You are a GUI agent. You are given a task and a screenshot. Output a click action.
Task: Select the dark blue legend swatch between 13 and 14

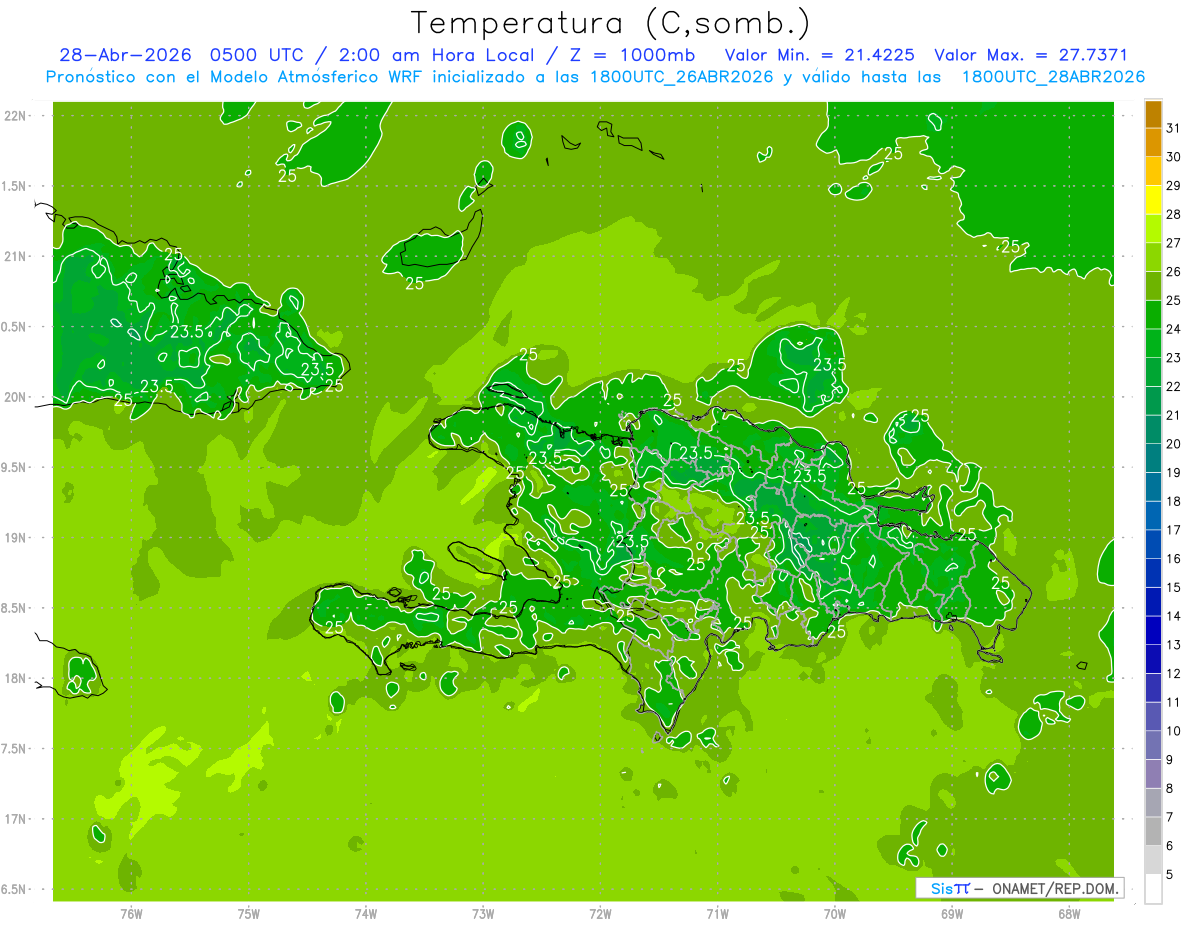(1153, 630)
